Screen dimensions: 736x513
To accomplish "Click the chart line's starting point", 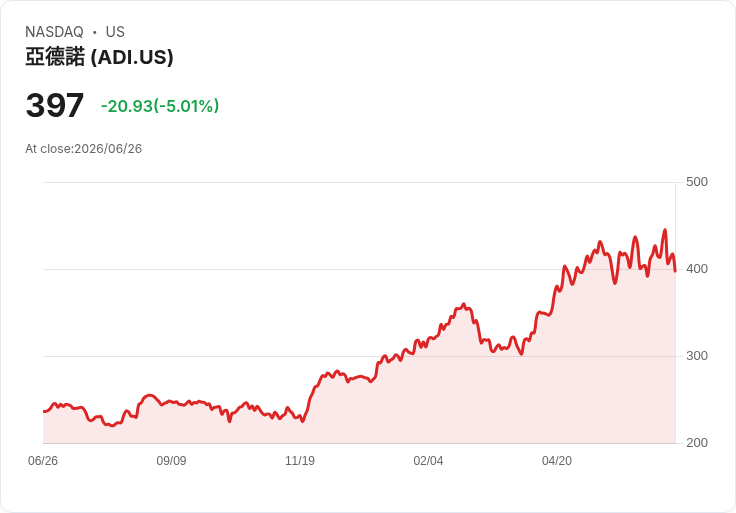I will coord(44,411).
